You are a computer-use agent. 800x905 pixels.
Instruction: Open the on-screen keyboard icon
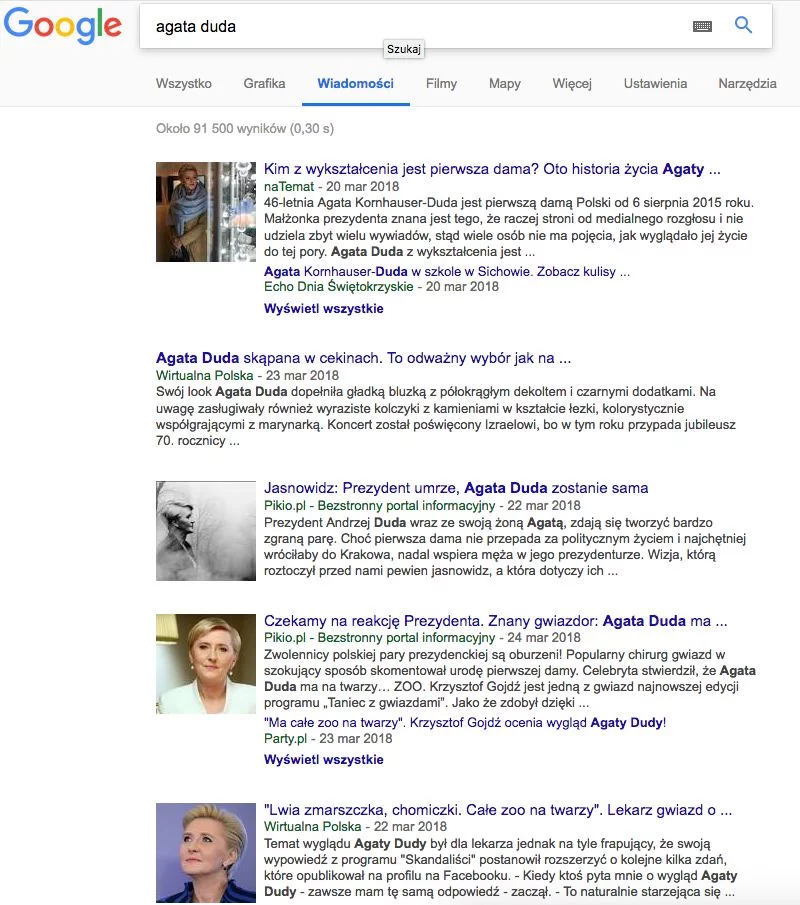(702, 26)
